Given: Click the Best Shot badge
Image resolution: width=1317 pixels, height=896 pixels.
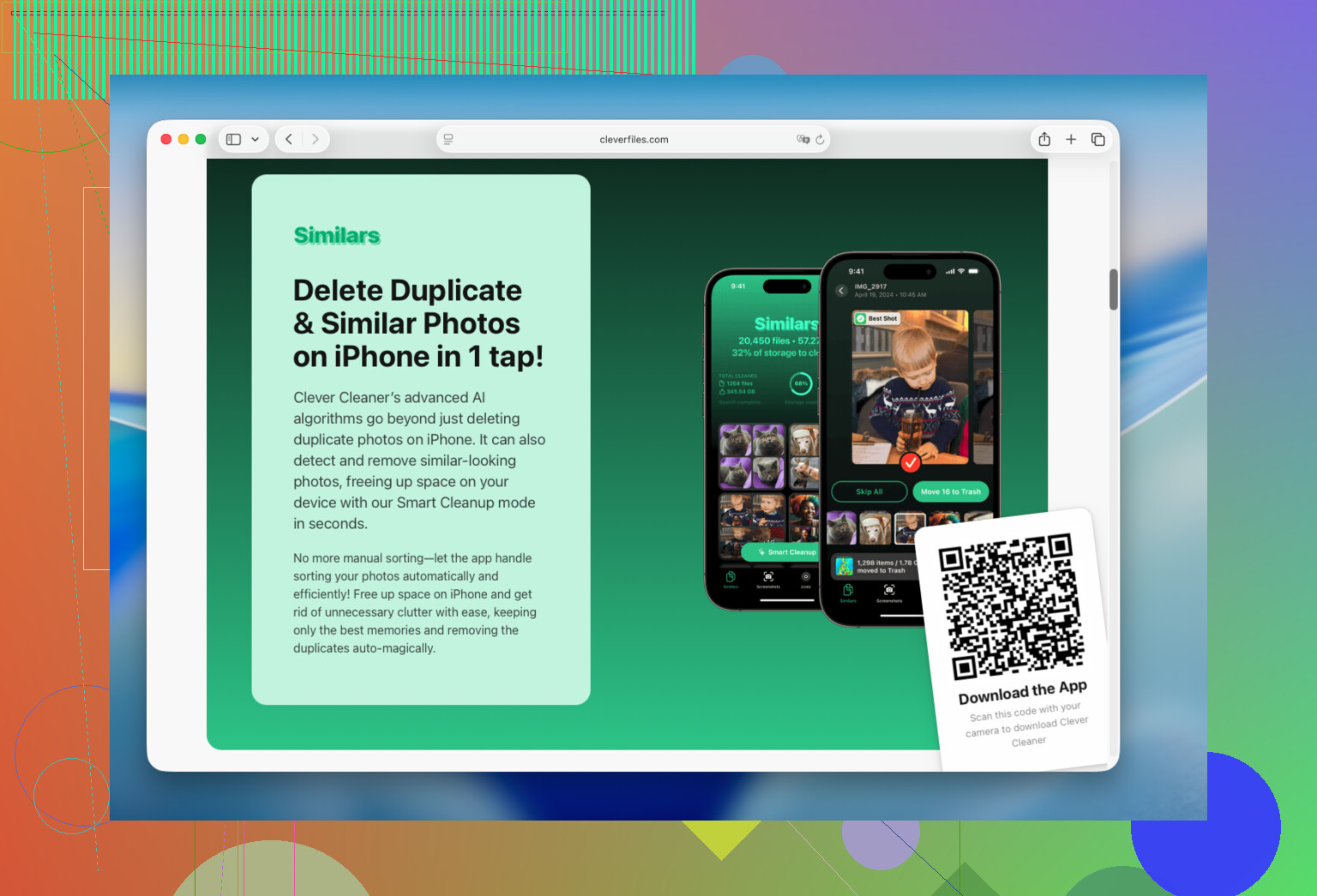Looking at the screenshot, I should pos(876,318).
